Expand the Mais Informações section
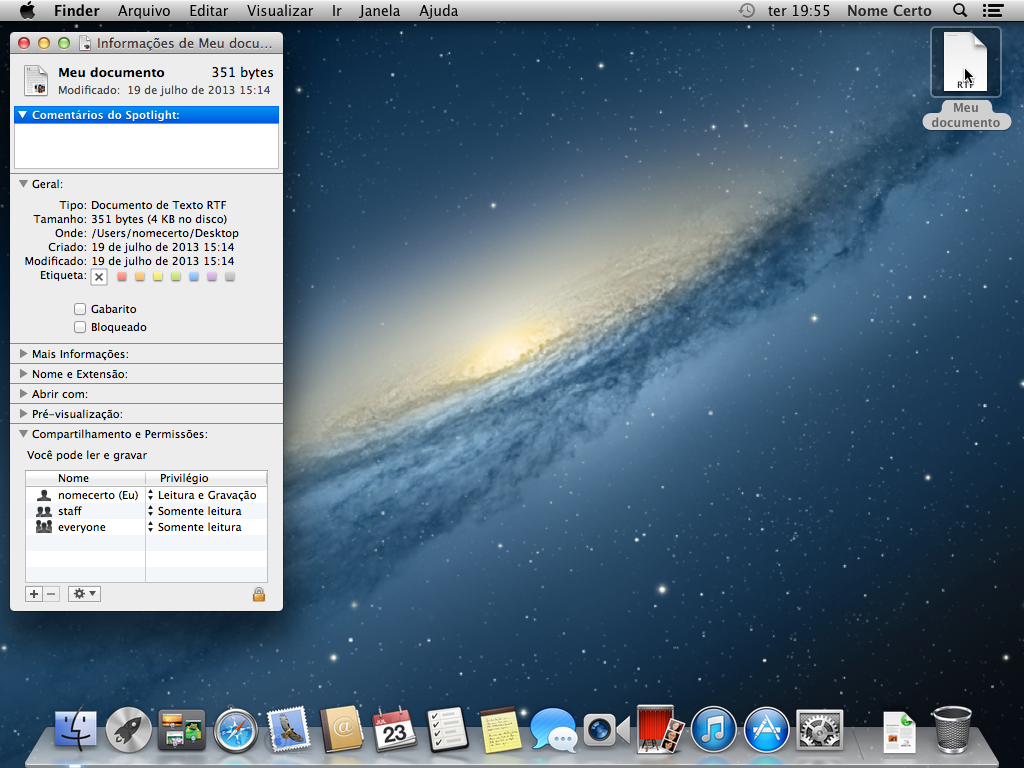The image size is (1024, 768). coord(23,354)
